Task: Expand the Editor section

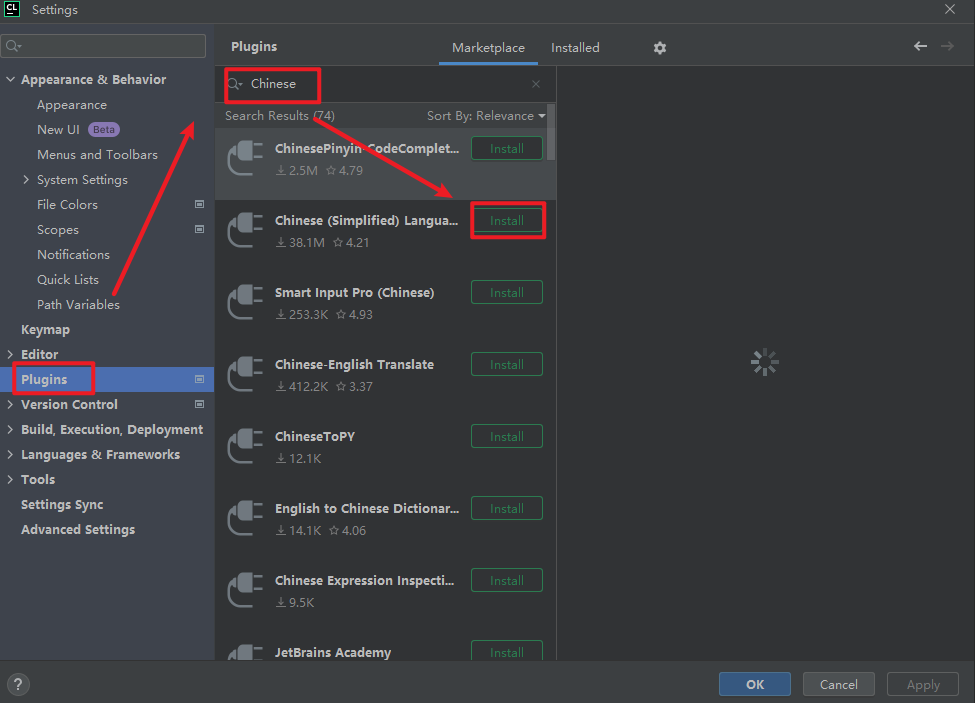Action: point(10,354)
